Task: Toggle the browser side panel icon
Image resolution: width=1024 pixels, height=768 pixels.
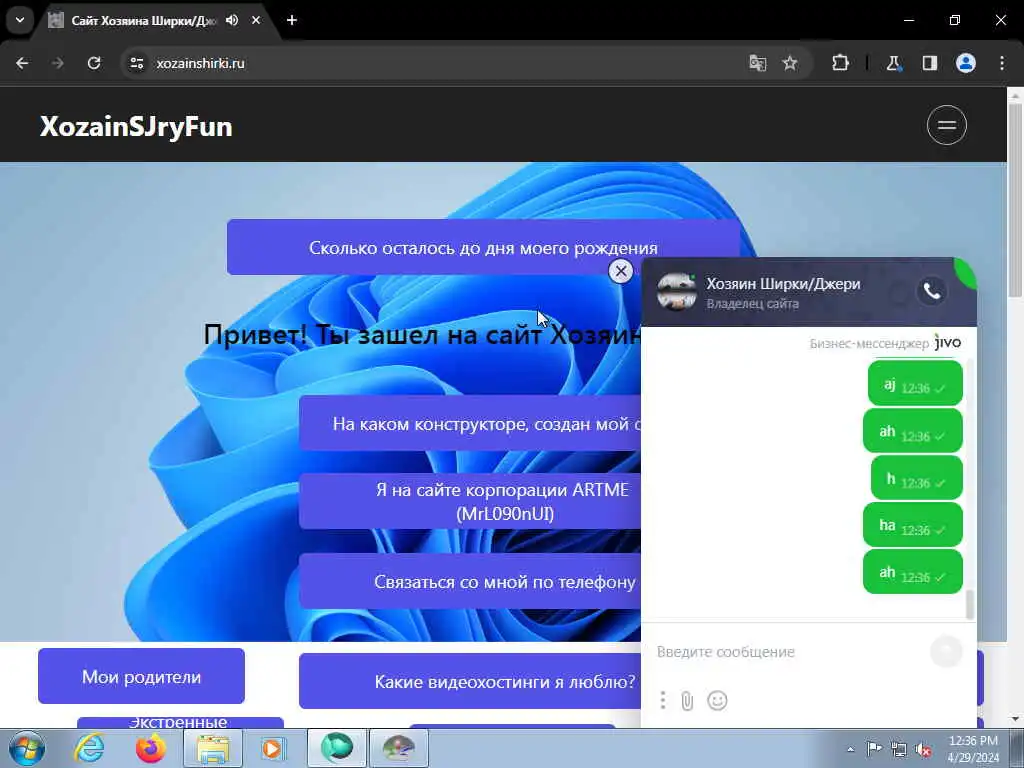Action: (930, 63)
